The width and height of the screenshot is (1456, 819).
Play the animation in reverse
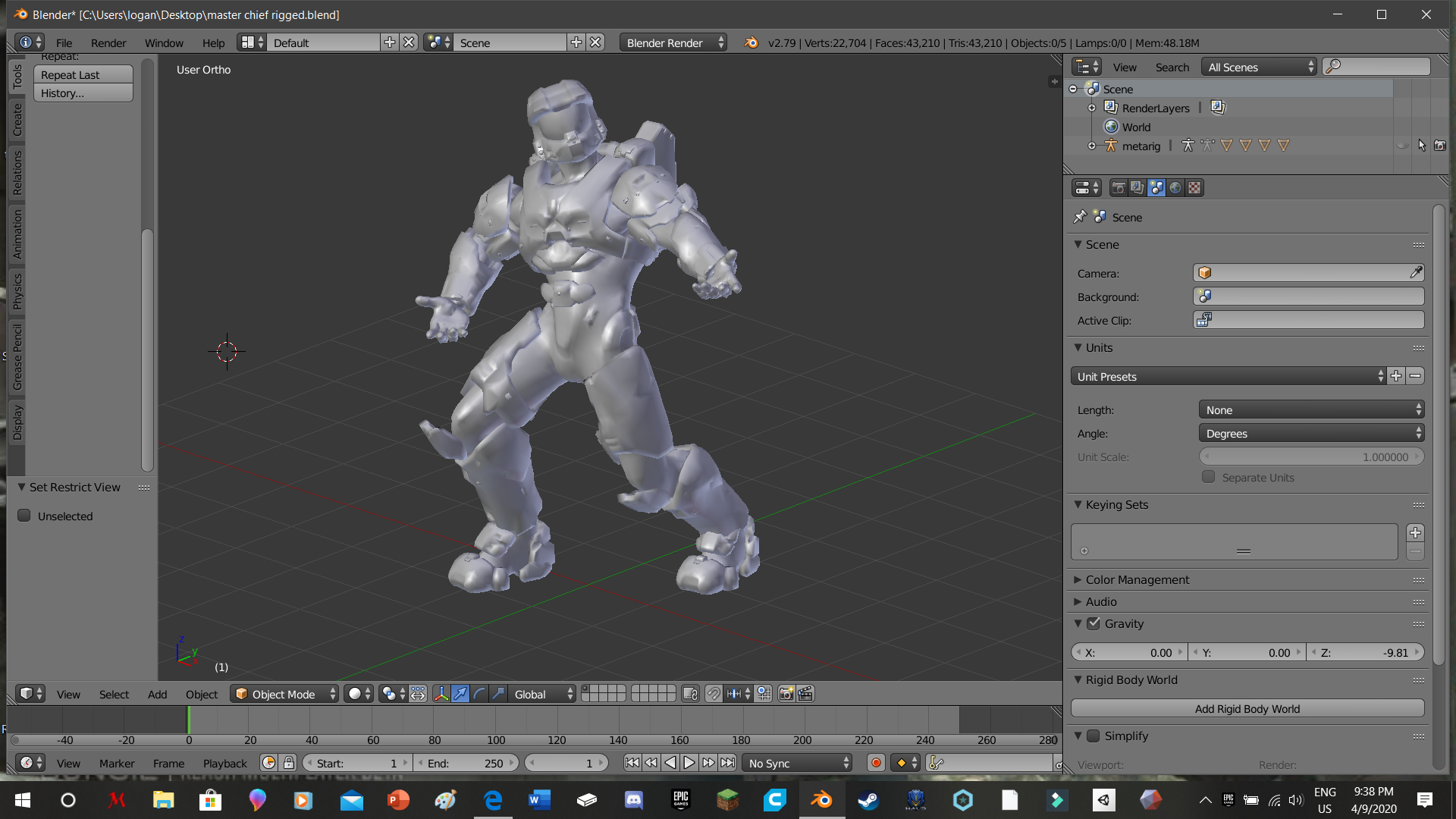coord(670,763)
